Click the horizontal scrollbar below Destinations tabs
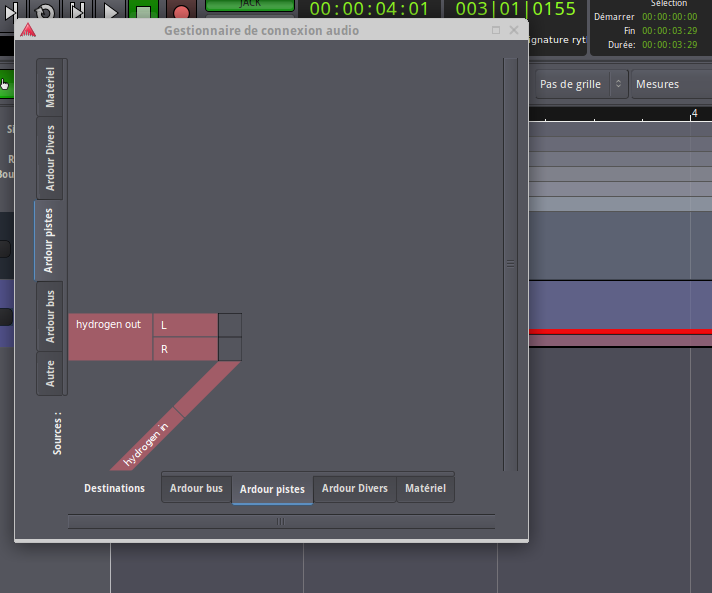 [x=281, y=521]
